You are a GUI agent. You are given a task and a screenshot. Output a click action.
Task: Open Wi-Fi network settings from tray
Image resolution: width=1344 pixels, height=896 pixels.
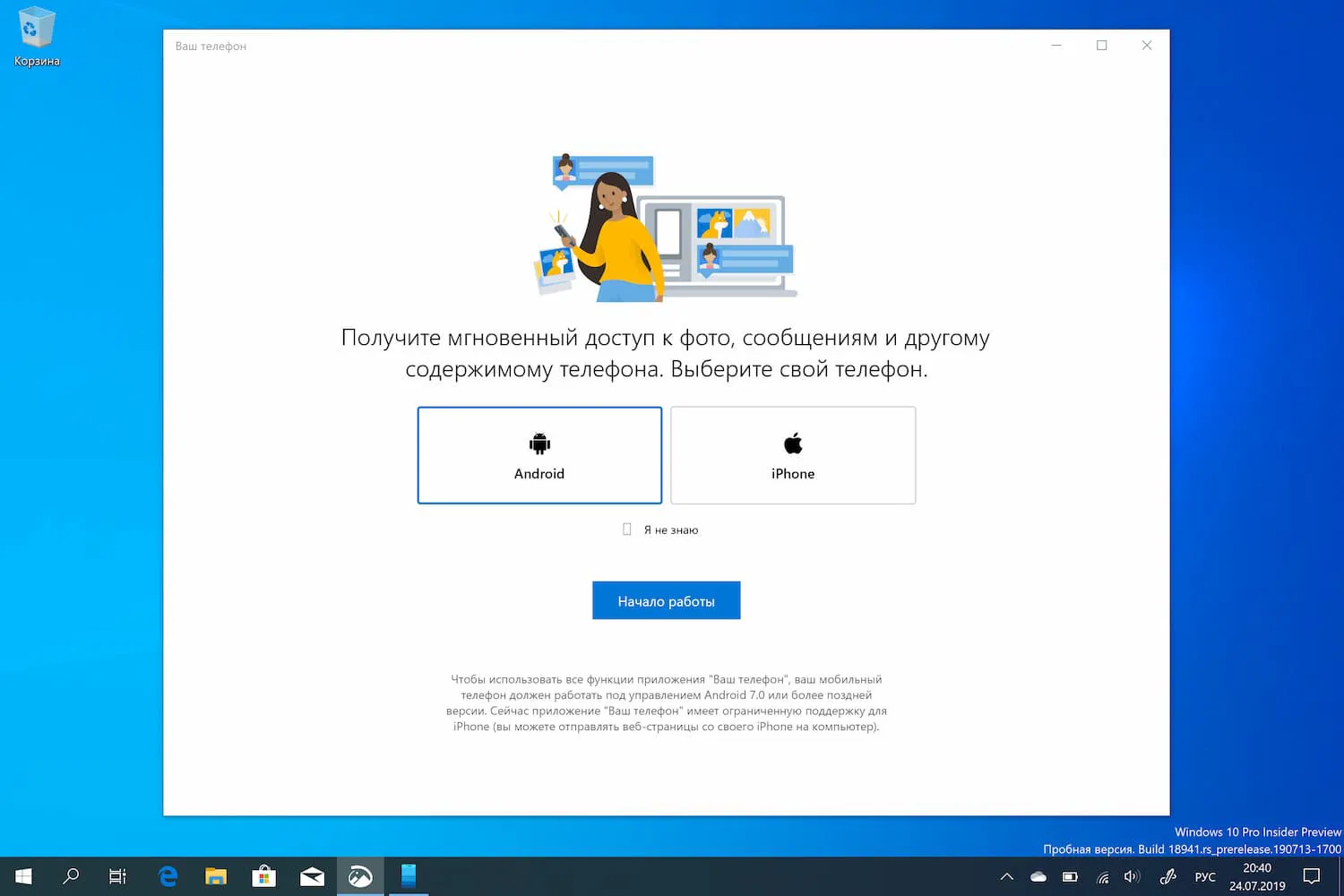(1102, 876)
